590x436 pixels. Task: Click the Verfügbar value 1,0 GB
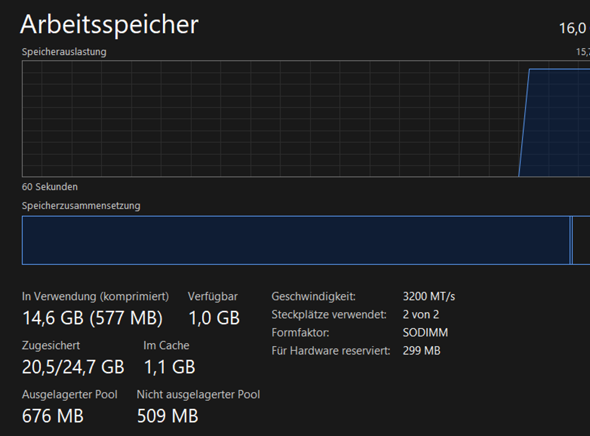tap(214, 318)
